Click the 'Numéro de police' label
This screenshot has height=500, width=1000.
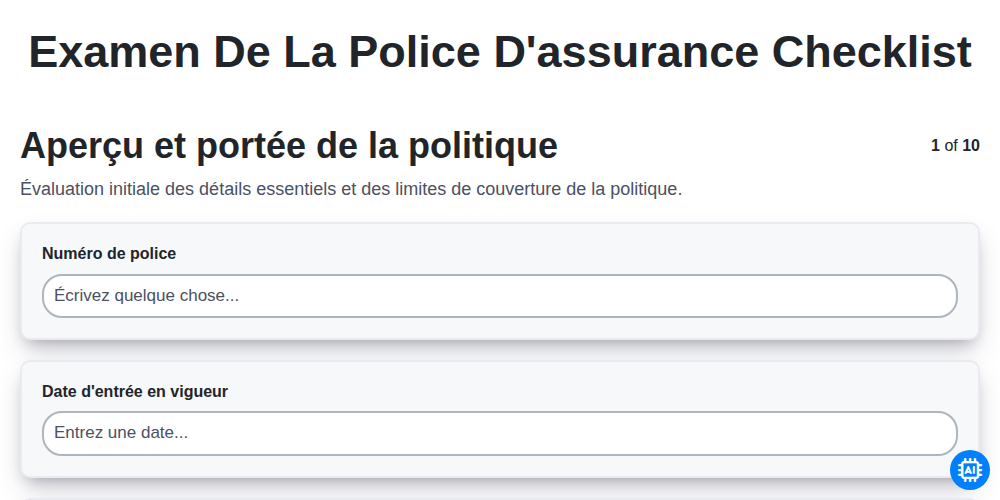109,254
